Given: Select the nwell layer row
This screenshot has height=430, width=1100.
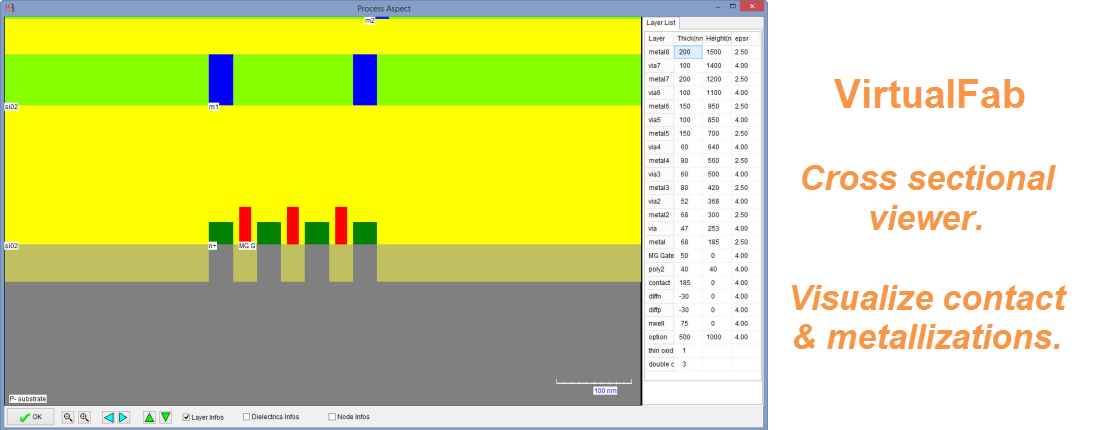Looking at the screenshot, I should (703, 323).
